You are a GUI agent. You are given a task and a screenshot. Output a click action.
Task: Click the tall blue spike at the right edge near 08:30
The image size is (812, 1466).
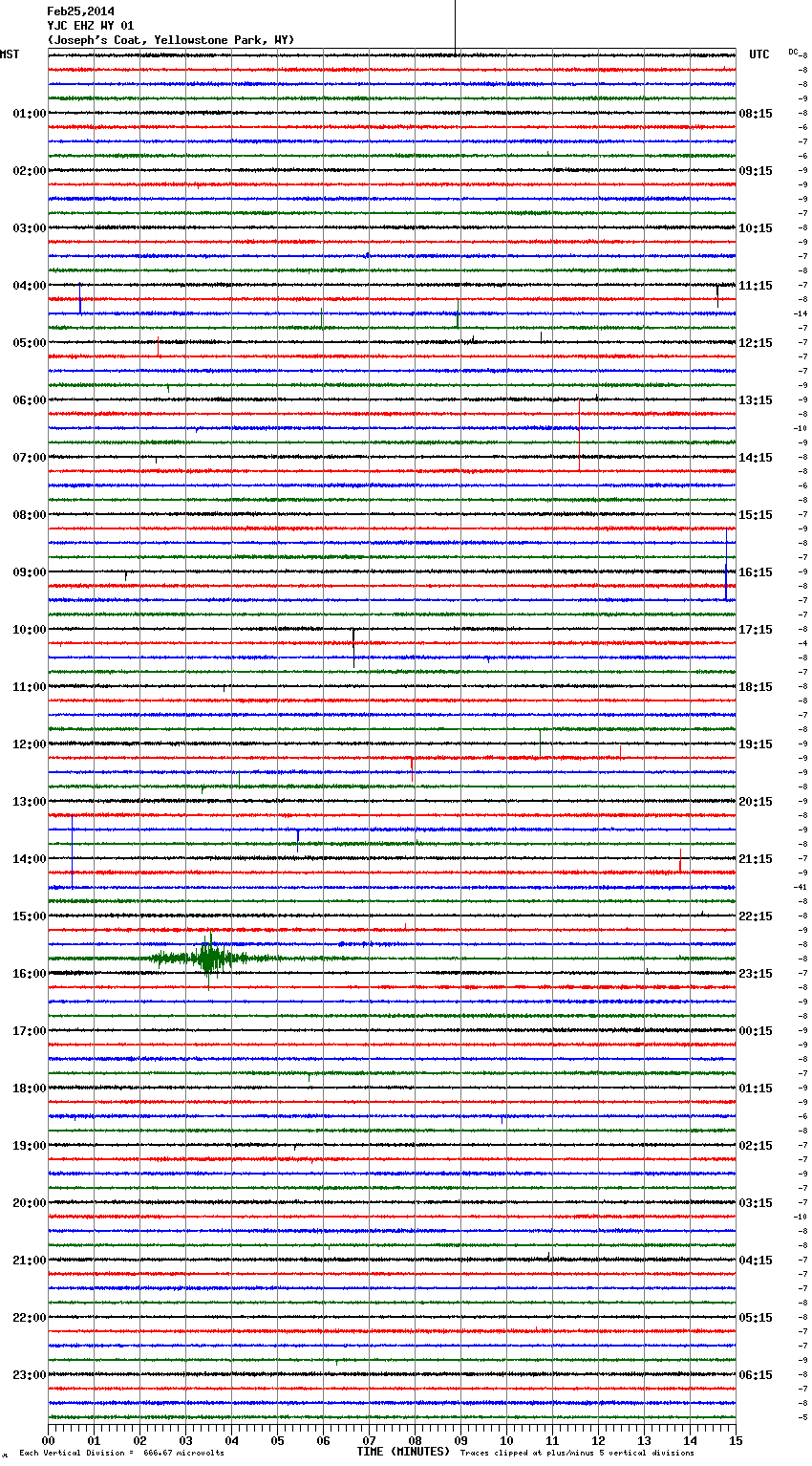click(726, 564)
